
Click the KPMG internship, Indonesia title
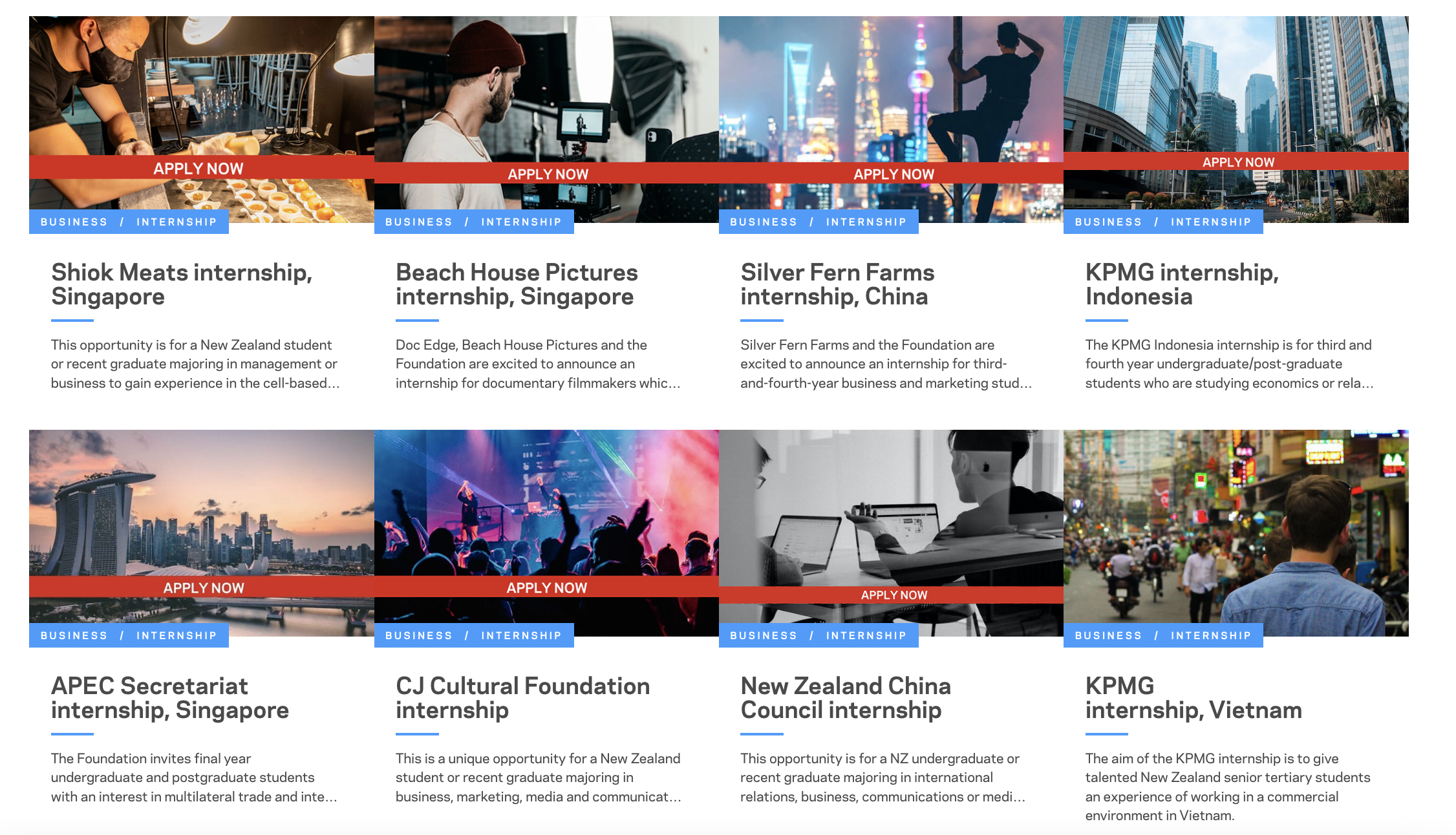point(1182,284)
